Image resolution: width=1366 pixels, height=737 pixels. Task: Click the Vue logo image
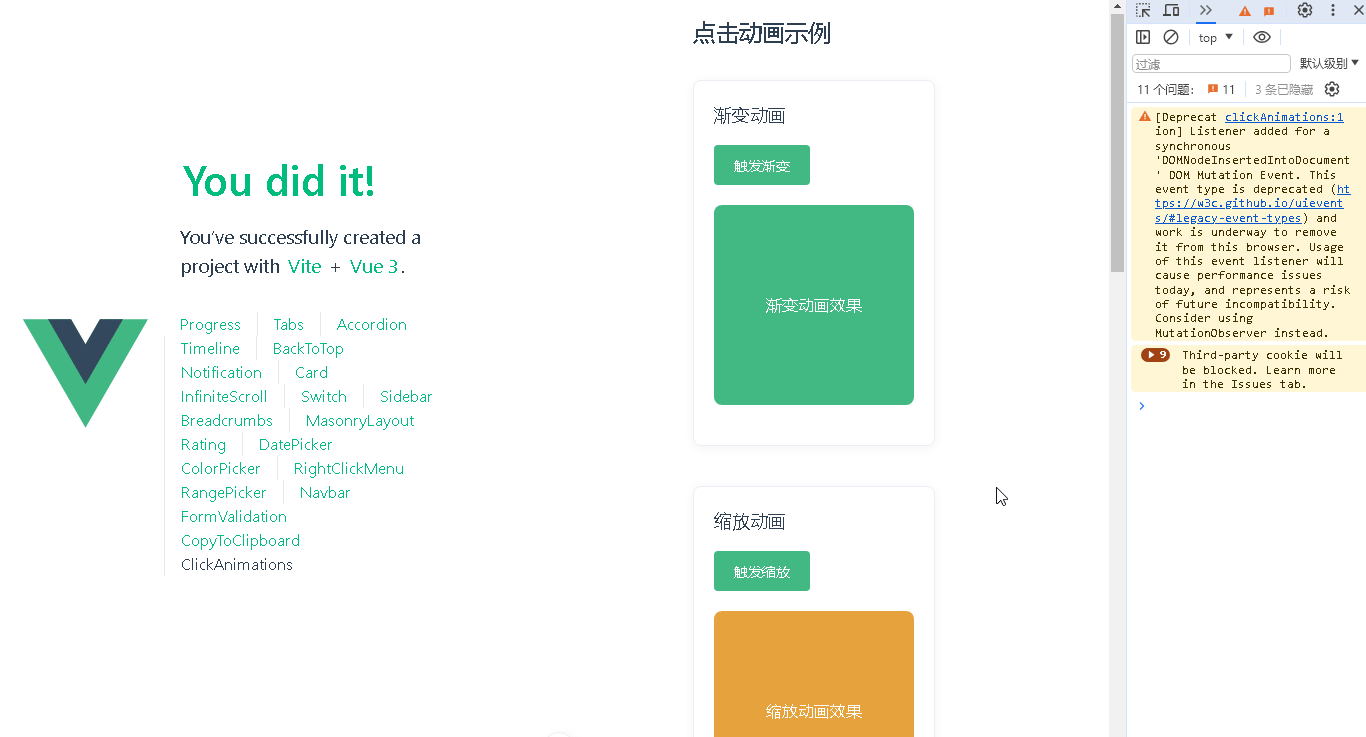pos(85,372)
